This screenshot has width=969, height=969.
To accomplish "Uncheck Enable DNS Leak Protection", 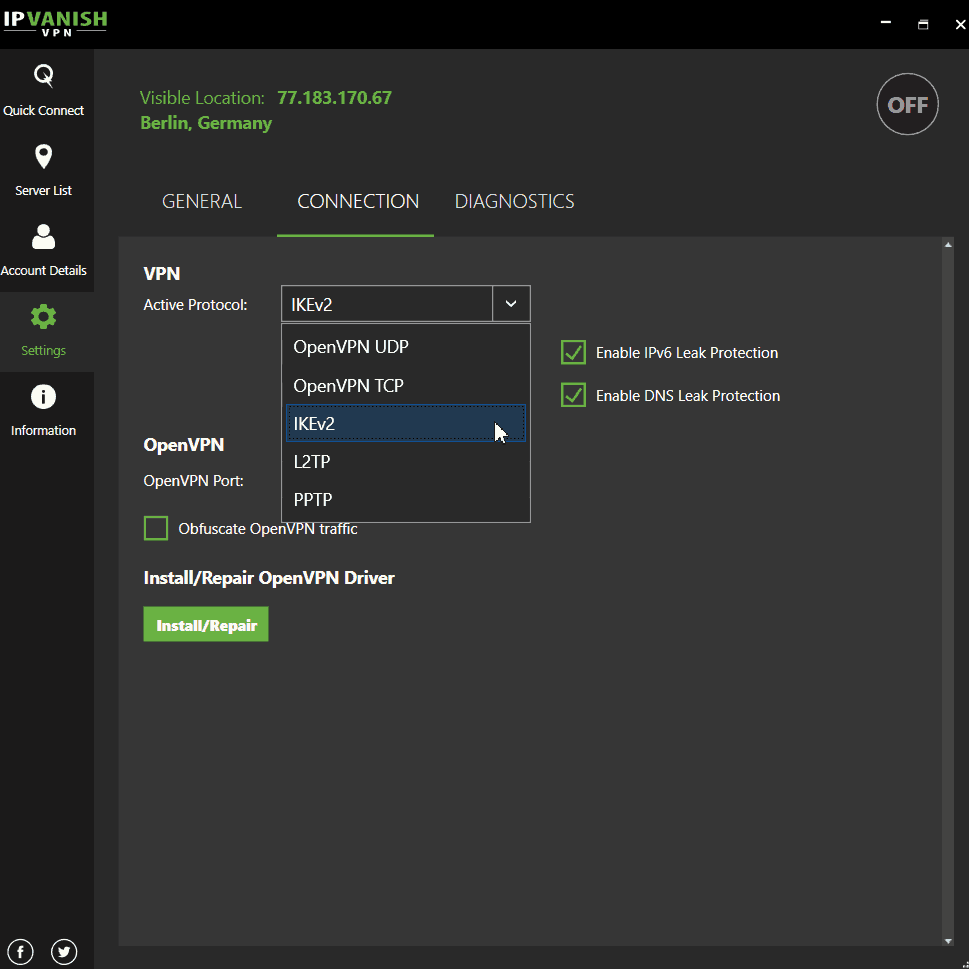I will [x=573, y=396].
